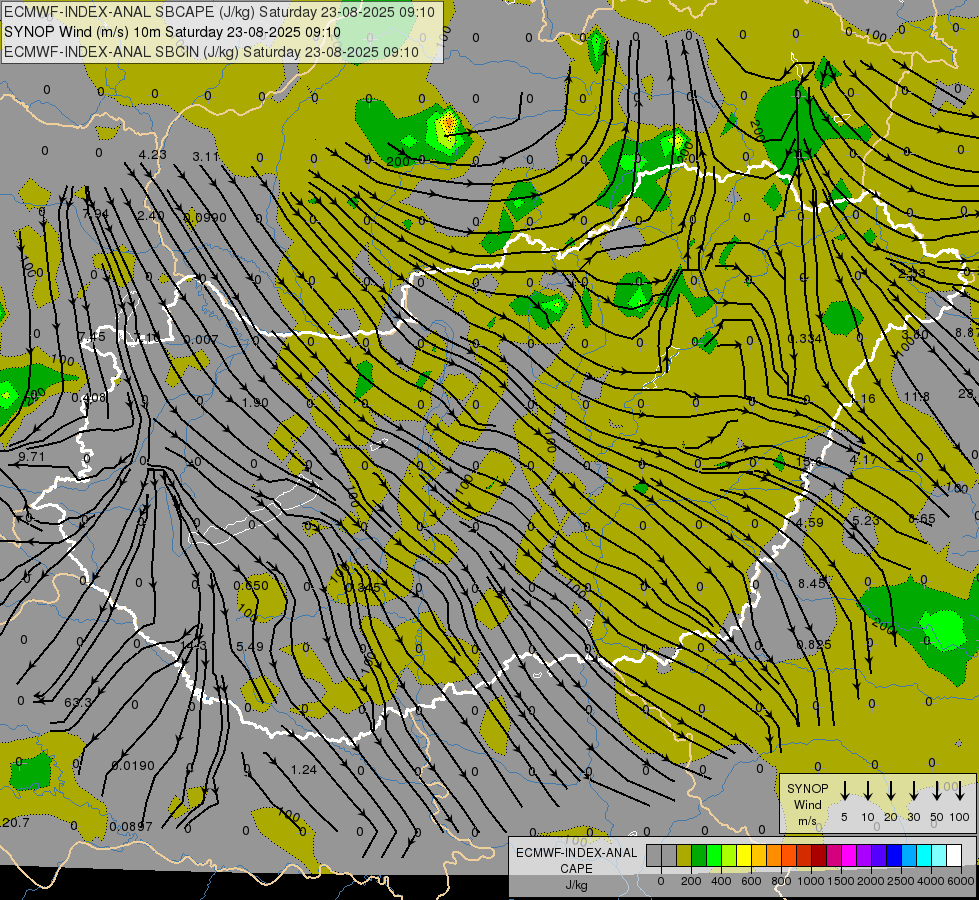Click the 10 m/s wind arrow in legend

point(867,790)
